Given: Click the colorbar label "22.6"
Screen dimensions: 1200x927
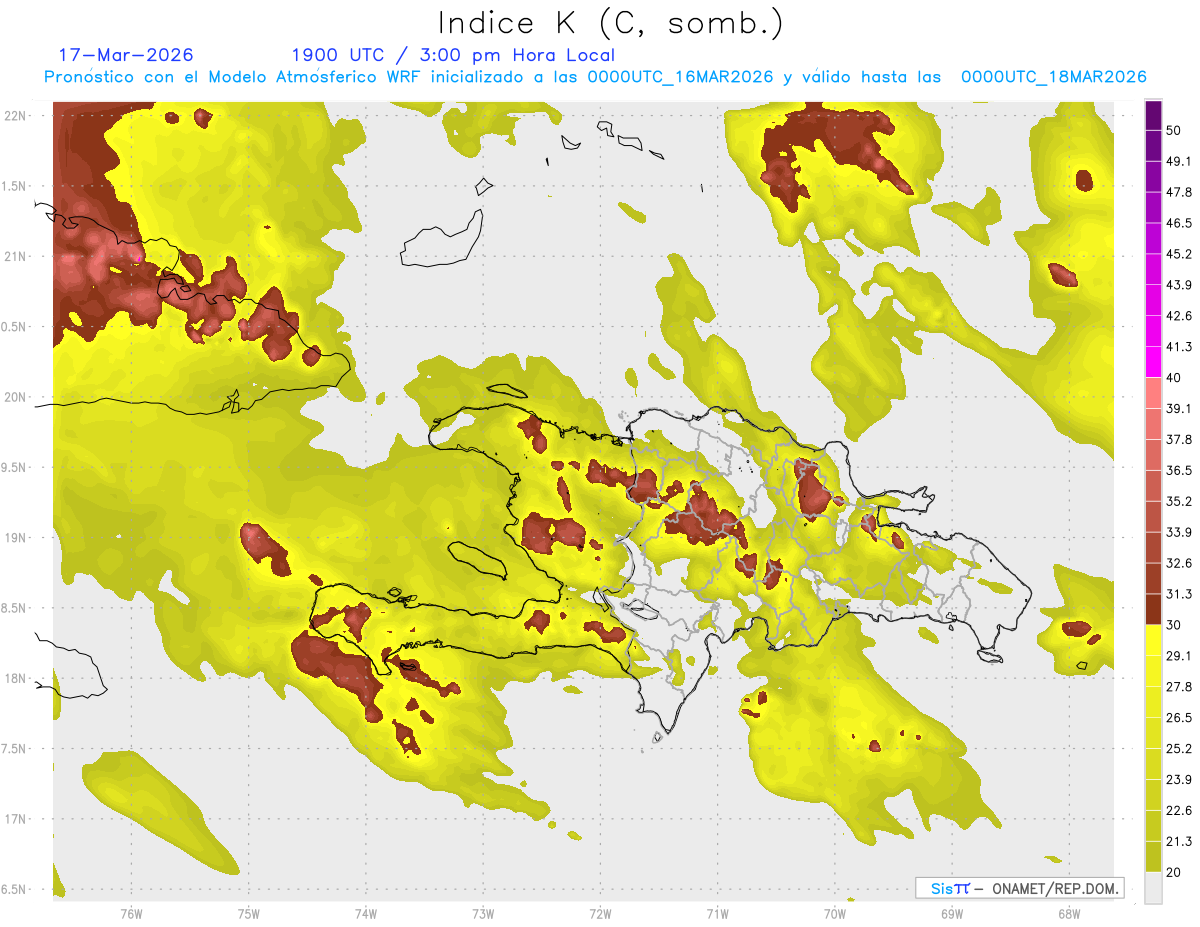Looking at the screenshot, I should [x=1179, y=810].
